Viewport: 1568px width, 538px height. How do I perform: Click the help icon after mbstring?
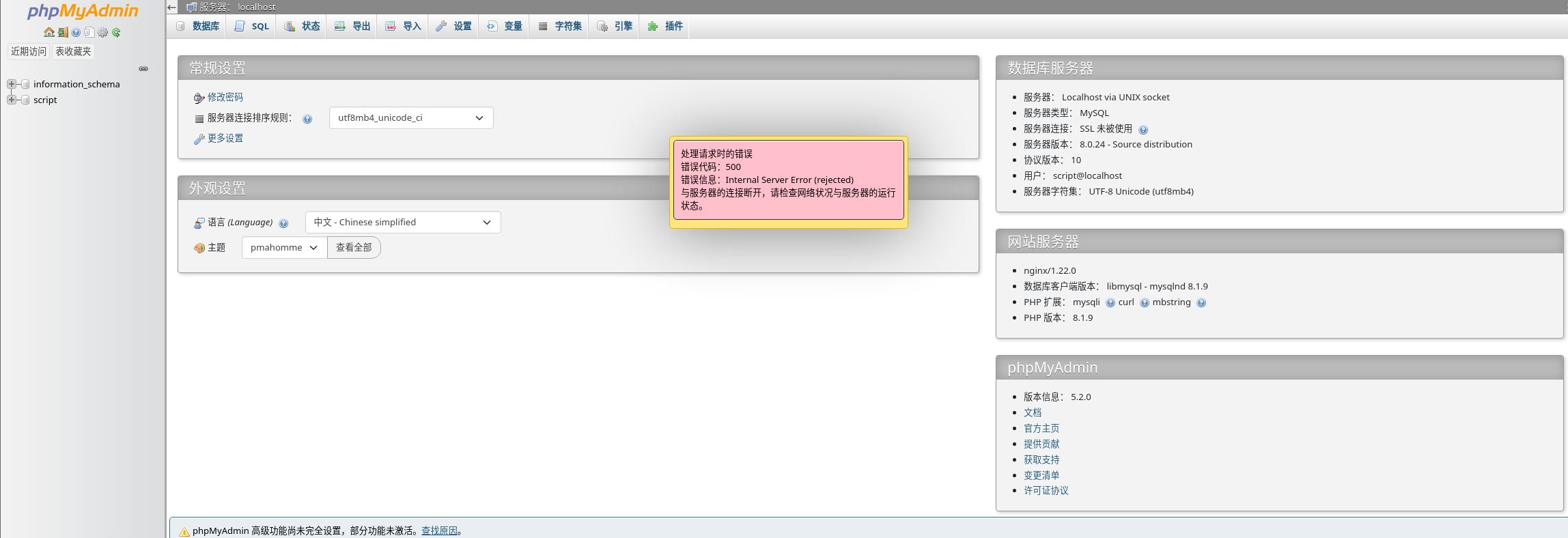coord(1201,303)
